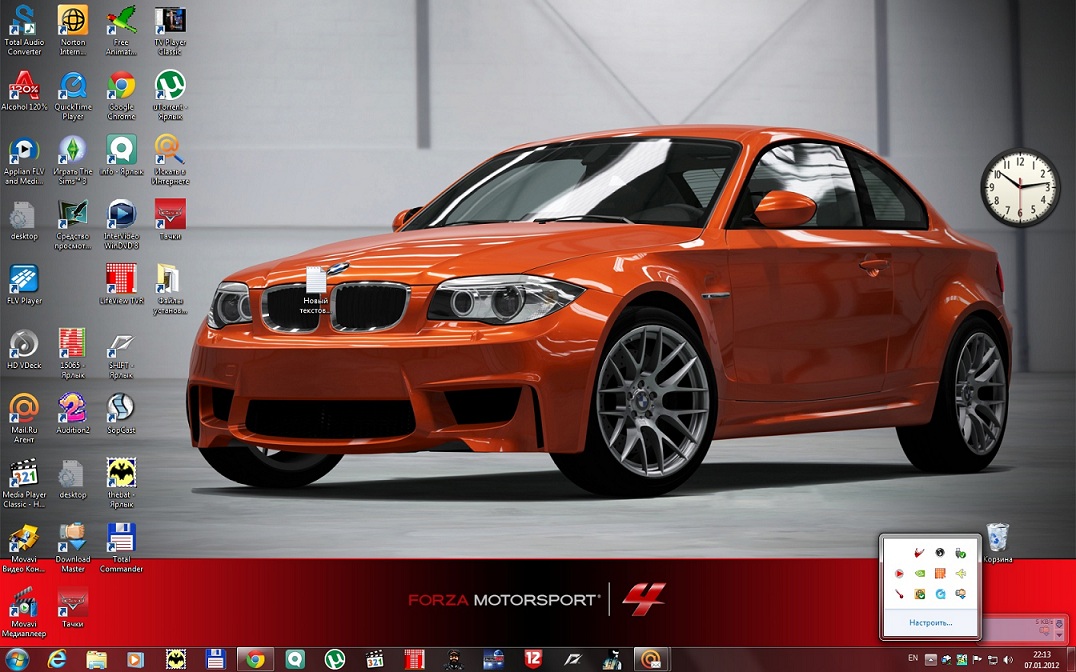
Task: Open Windows Explorer folder in taskbar
Action: click(96, 660)
